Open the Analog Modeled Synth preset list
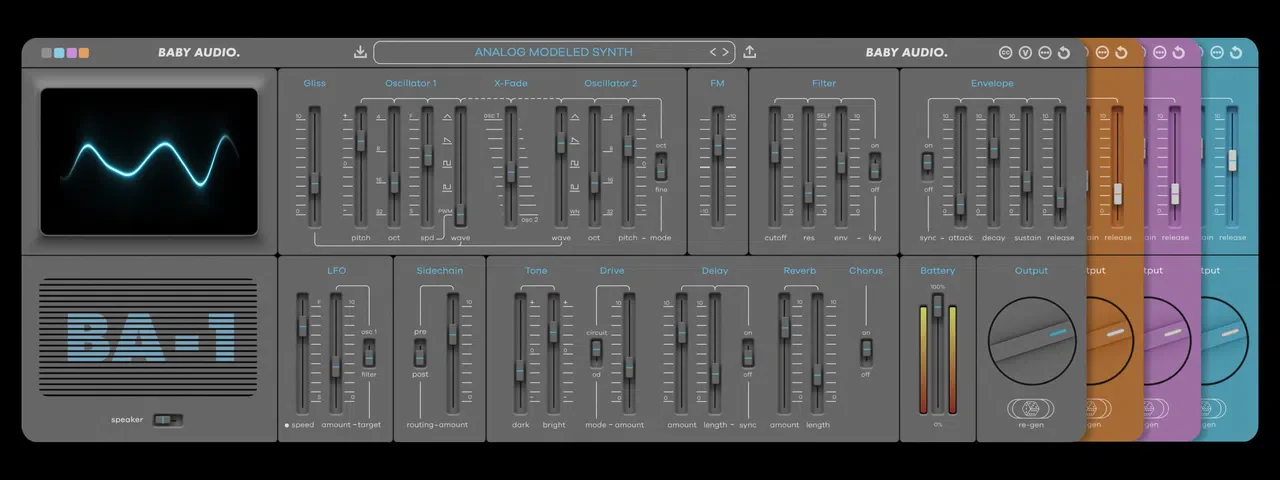 click(553, 52)
